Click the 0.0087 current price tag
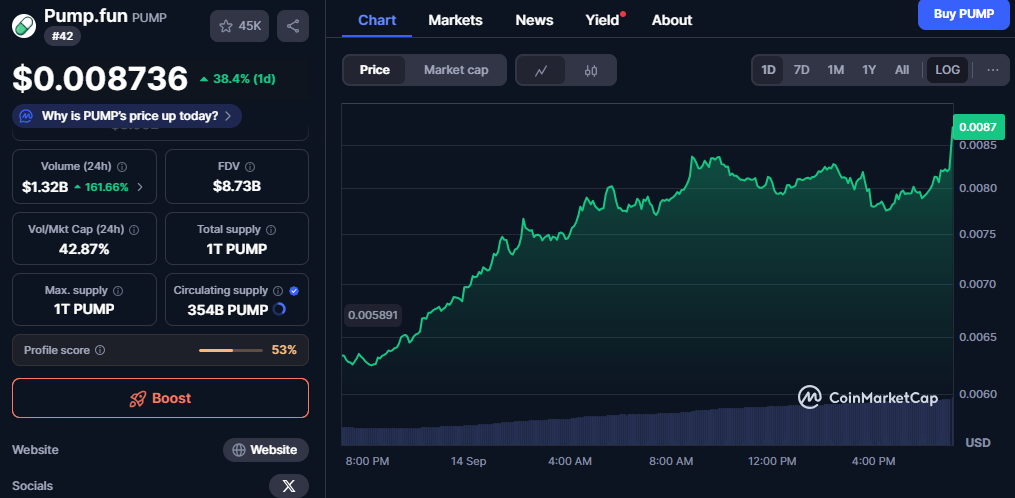The width and height of the screenshot is (1015, 498). pyautogui.click(x=978, y=127)
